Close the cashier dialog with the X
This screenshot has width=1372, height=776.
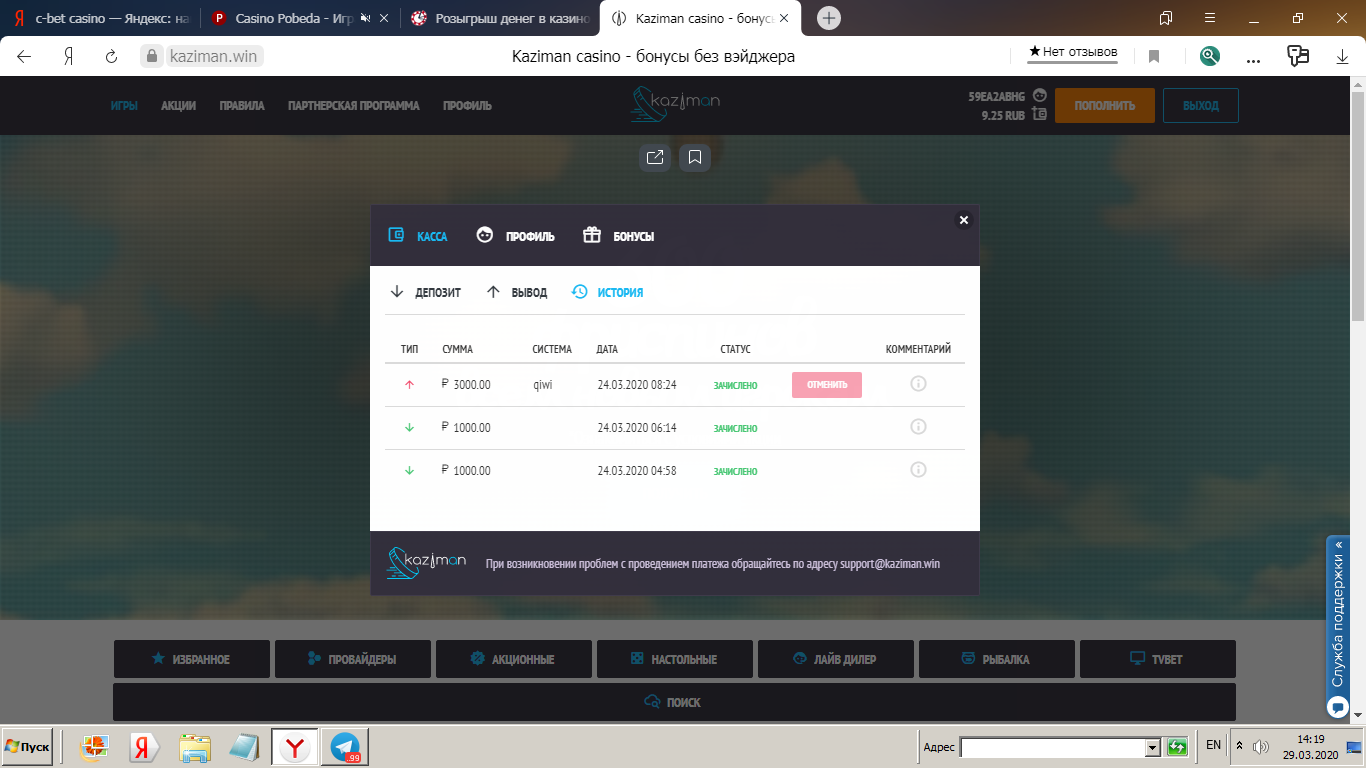(964, 220)
